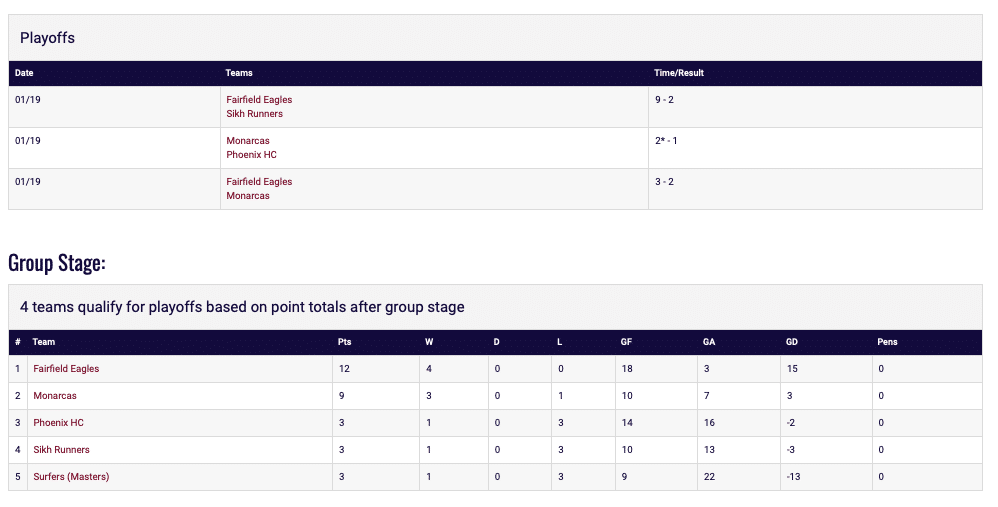Click the Pens column header
The height and width of the screenshot is (507, 998).
887,342
